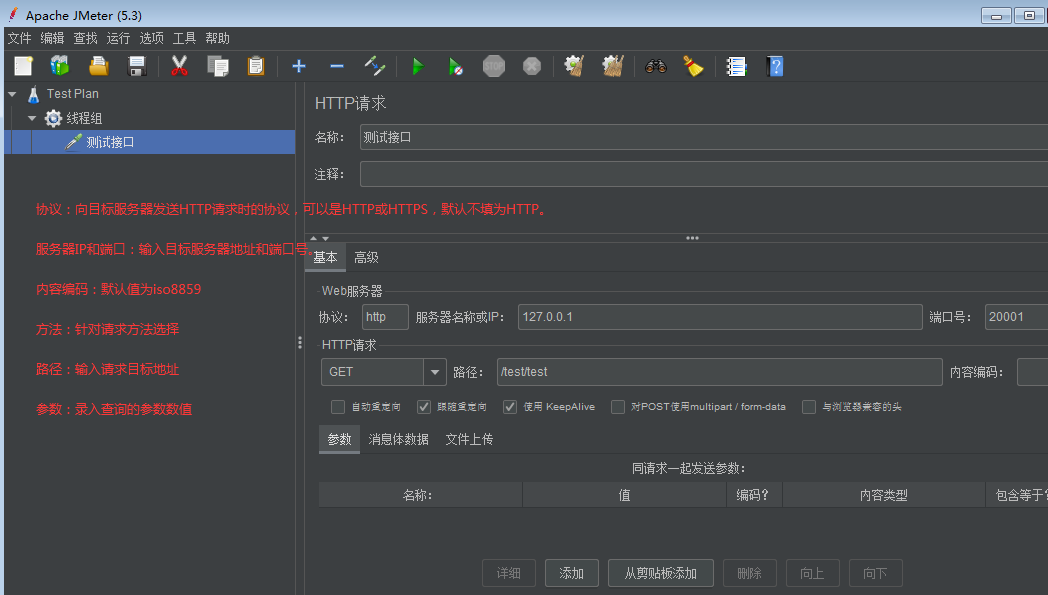
Task: Open the 查找 menu
Action: (86, 38)
